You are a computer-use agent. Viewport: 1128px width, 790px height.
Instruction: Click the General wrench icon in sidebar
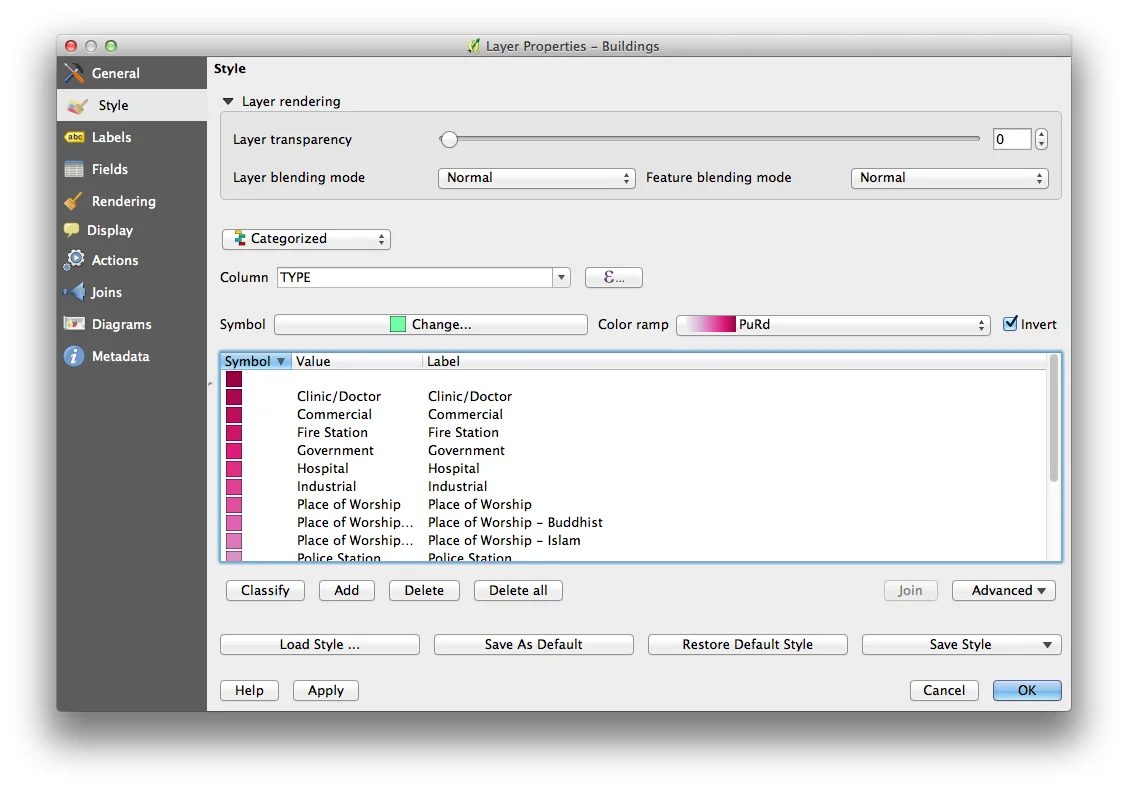pos(75,73)
